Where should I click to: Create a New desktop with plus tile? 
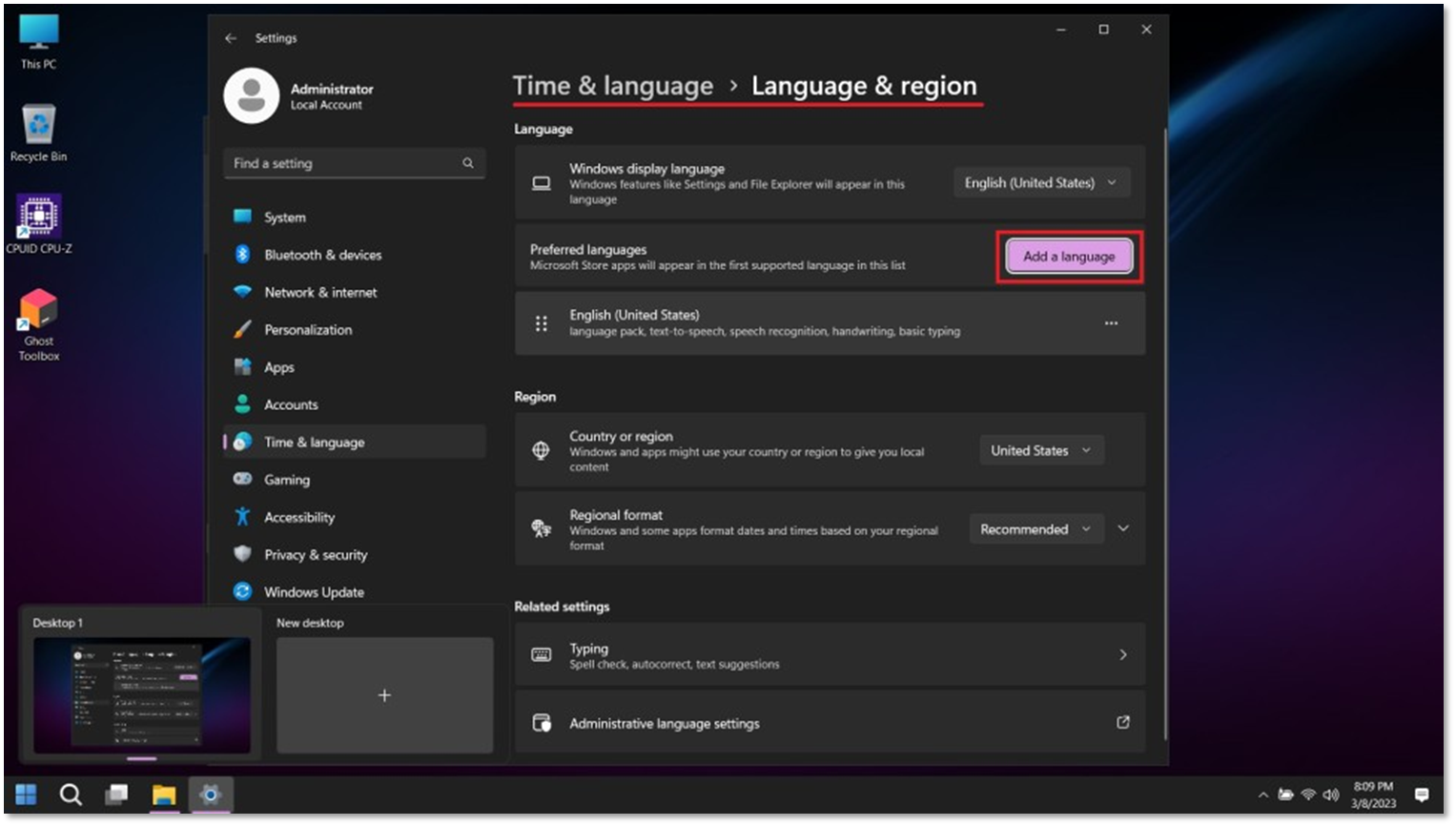[384, 695]
